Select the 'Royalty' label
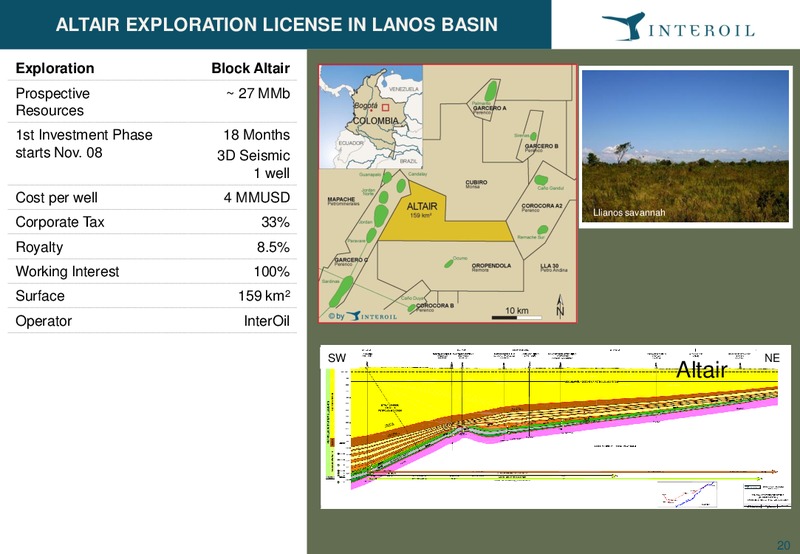The width and height of the screenshot is (800, 554). pyautogui.click(x=39, y=247)
